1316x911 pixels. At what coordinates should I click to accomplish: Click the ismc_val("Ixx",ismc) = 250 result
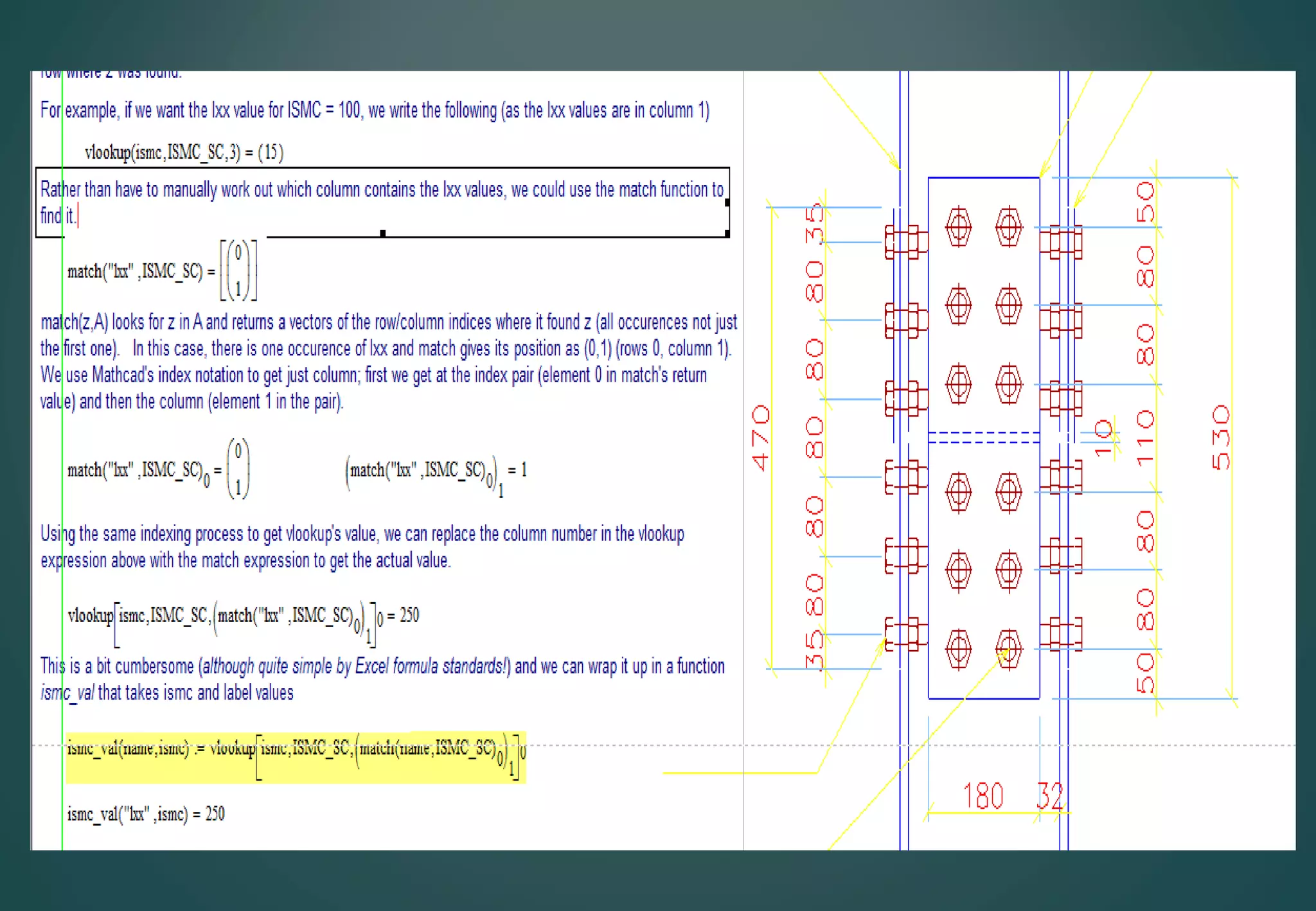(146, 814)
